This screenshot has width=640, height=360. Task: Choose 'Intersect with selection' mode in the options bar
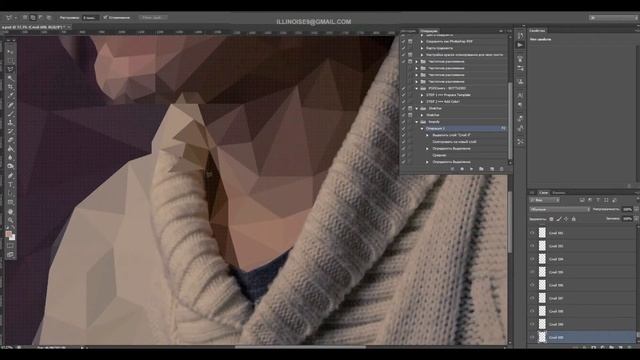point(49,18)
